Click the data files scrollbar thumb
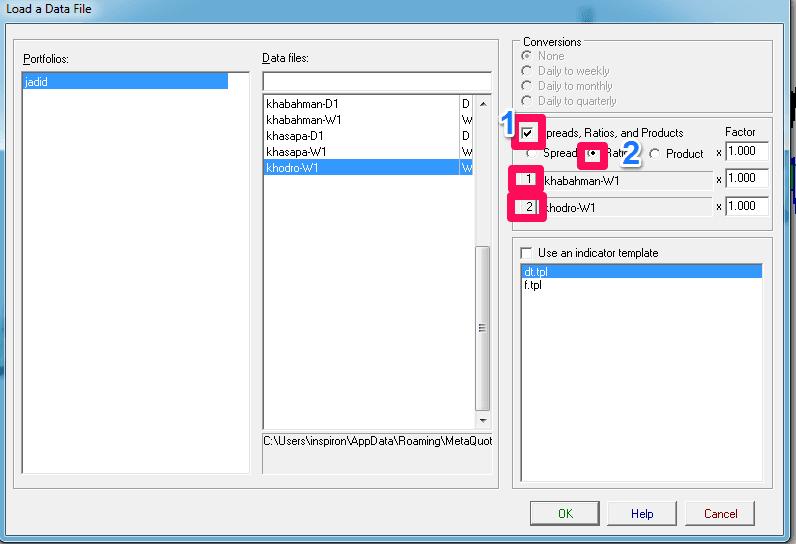Image resolution: width=796 pixels, height=544 pixels. click(x=483, y=328)
